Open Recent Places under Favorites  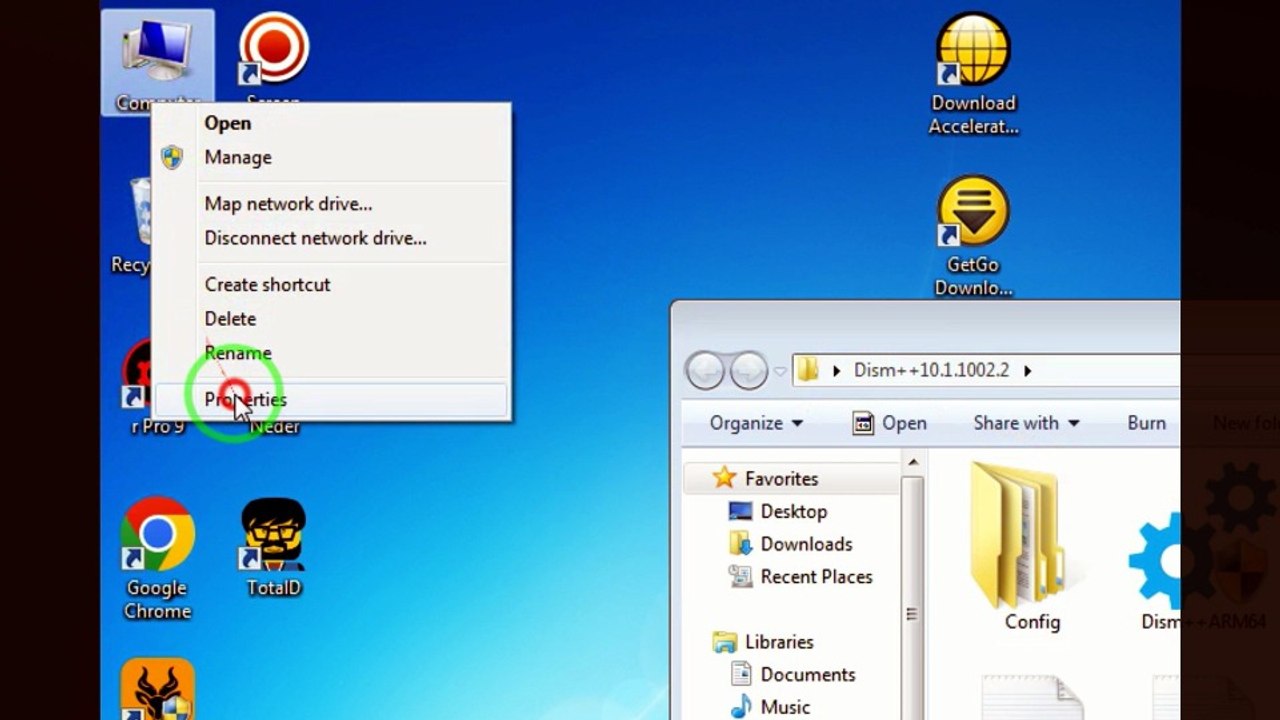pos(801,577)
